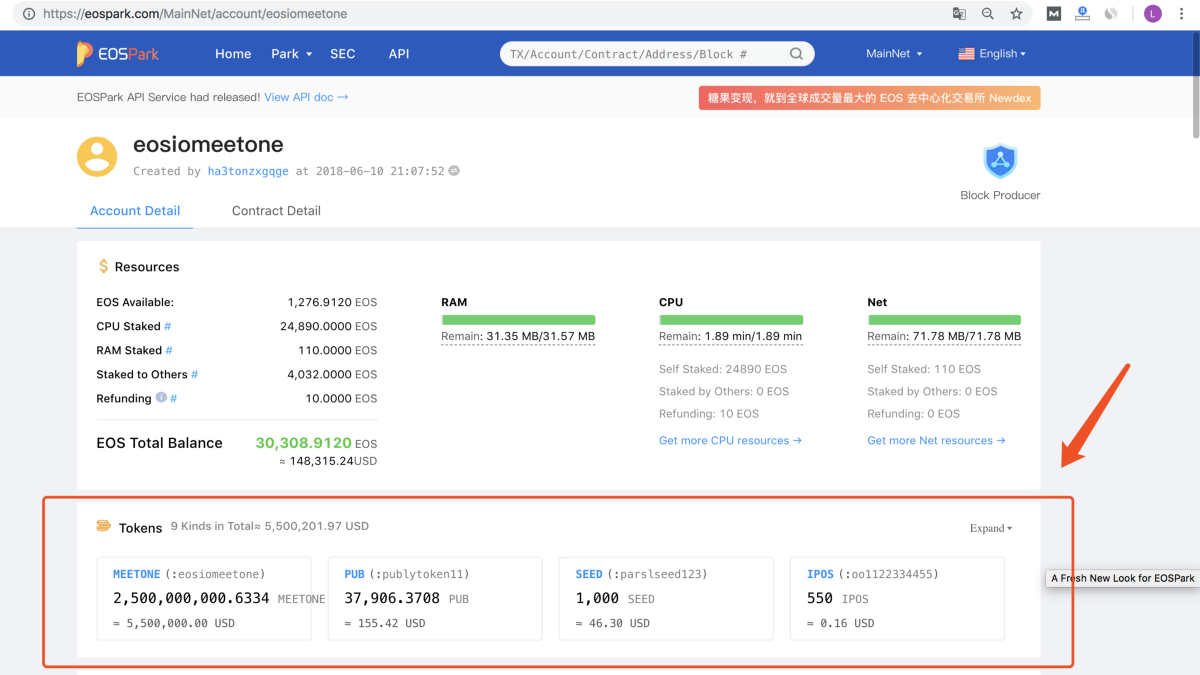Click the CPU Staked hash link
This screenshot has width=1200, height=675.
[x=168, y=326]
